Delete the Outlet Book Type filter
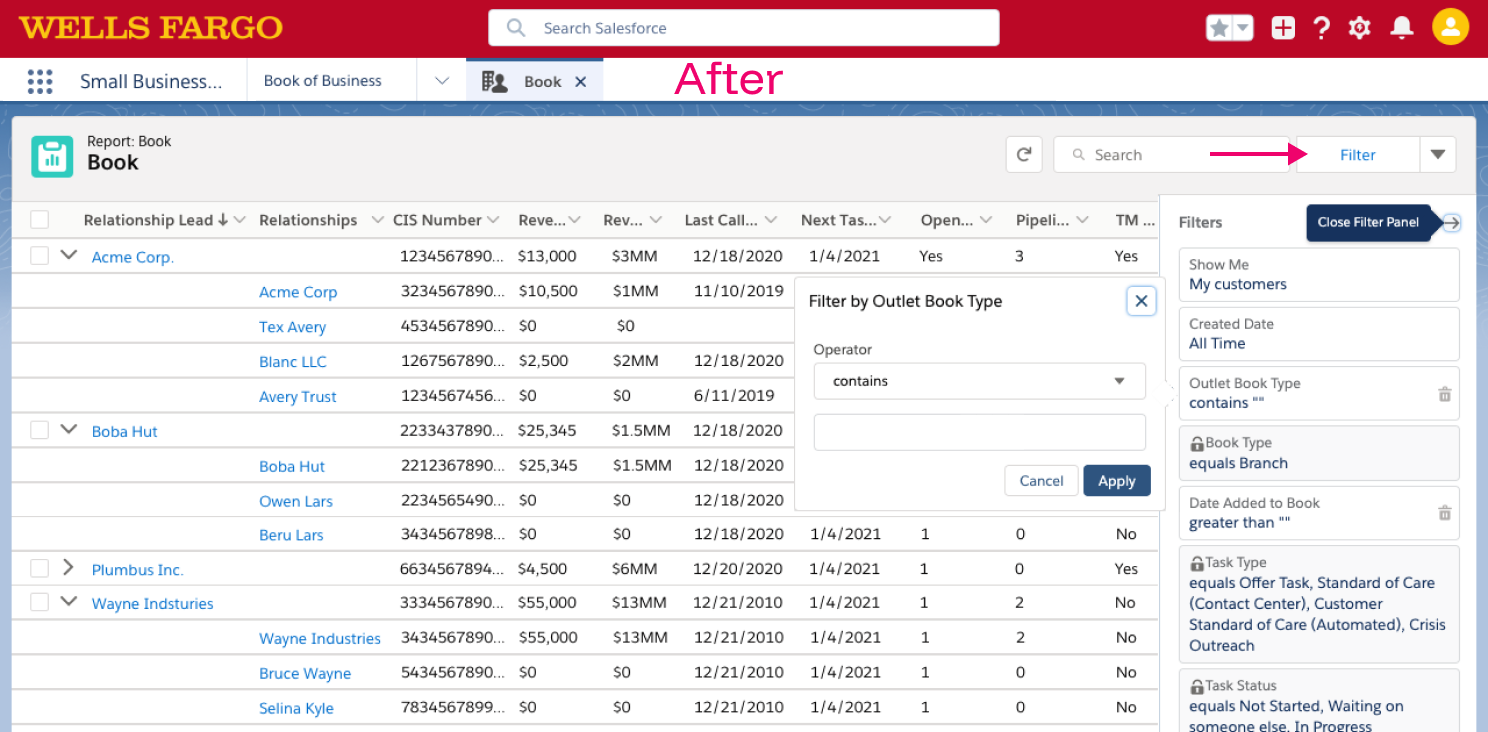The height and width of the screenshot is (732, 1488). (x=1444, y=394)
